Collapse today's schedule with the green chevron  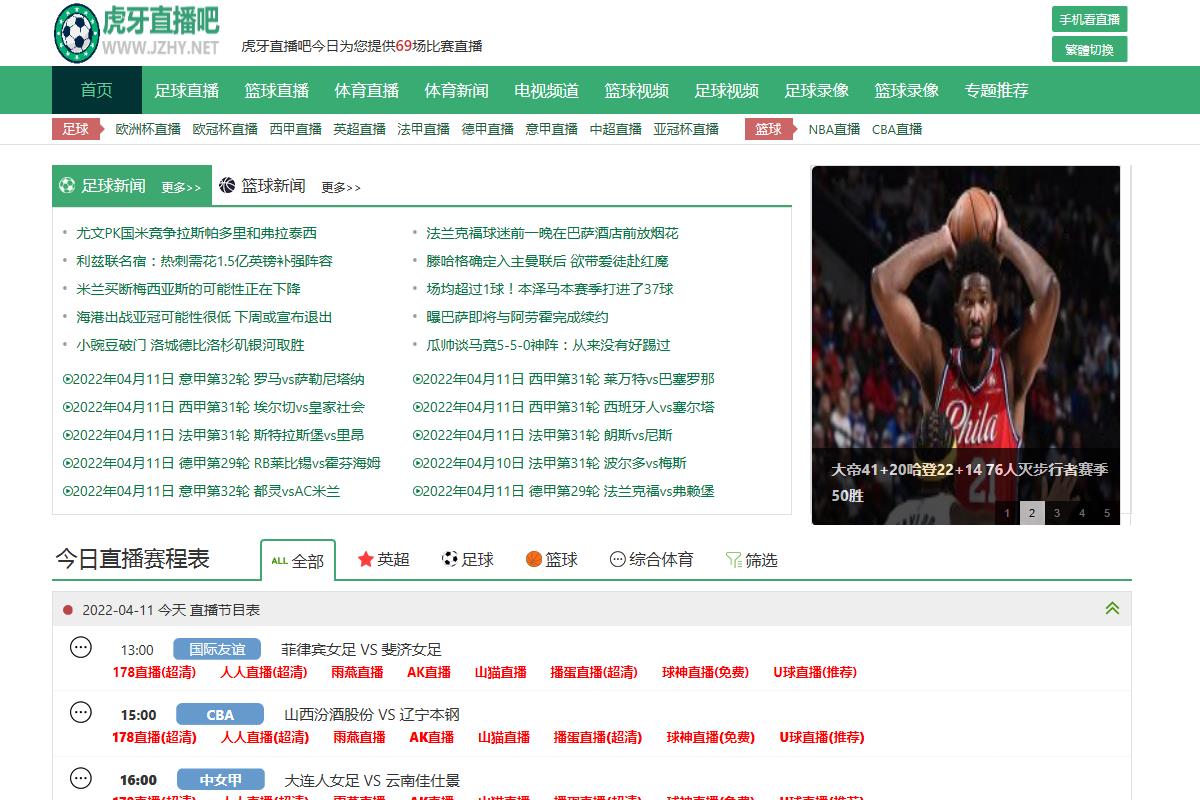tap(1112, 608)
